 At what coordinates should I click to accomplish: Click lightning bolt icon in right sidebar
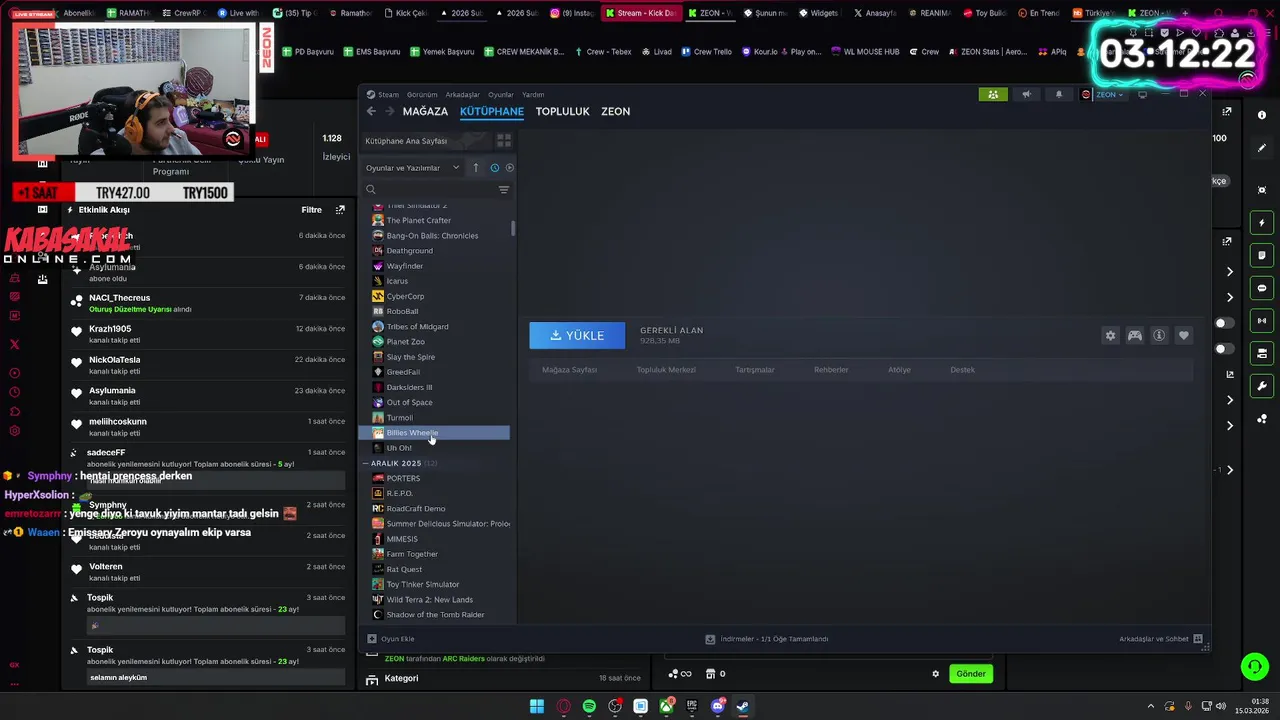[1262, 223]
